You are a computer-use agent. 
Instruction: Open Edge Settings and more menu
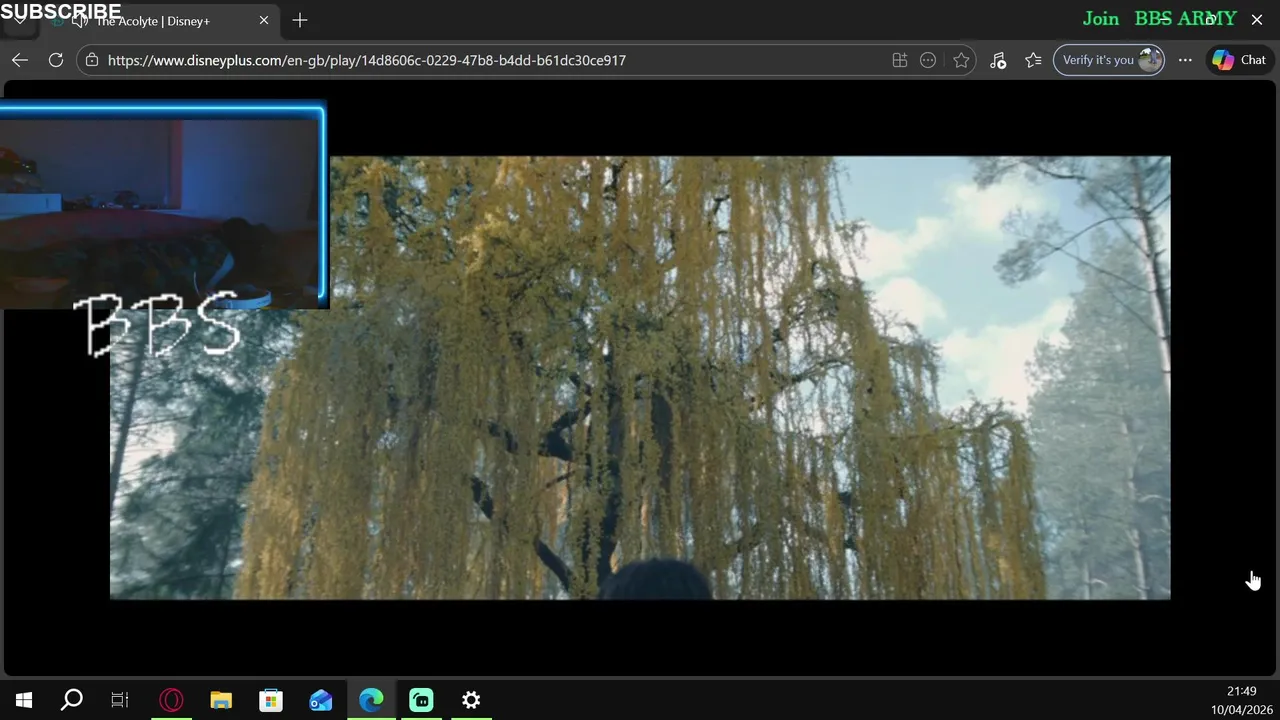(1185, 60)
